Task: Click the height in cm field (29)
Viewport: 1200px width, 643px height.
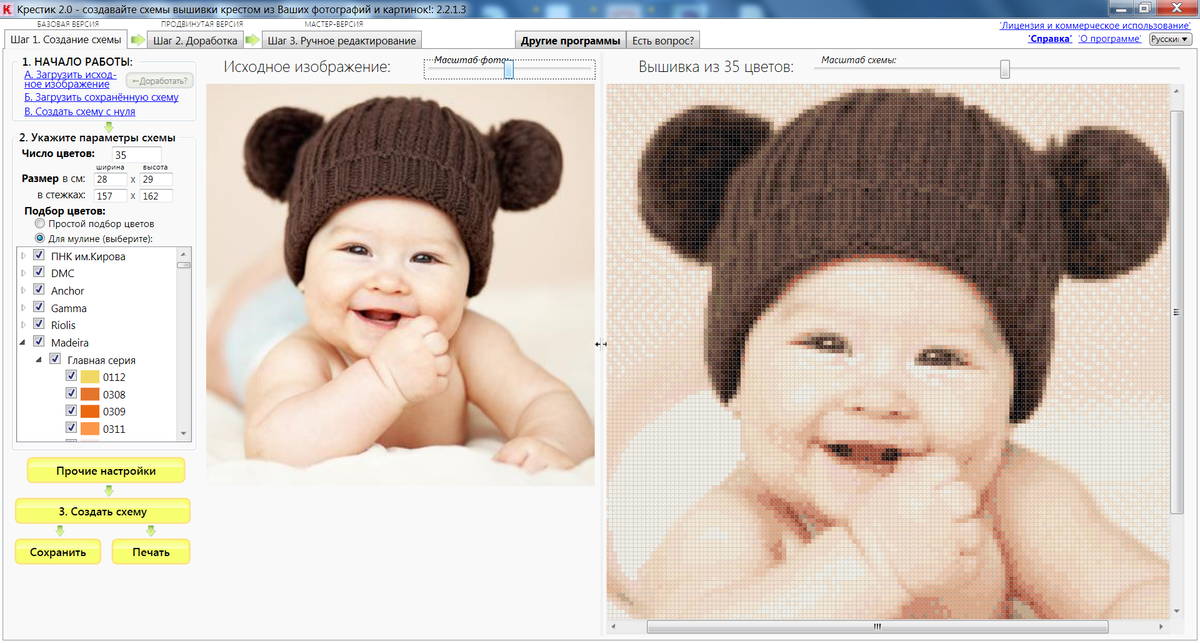Action: [x=156, y=179]
